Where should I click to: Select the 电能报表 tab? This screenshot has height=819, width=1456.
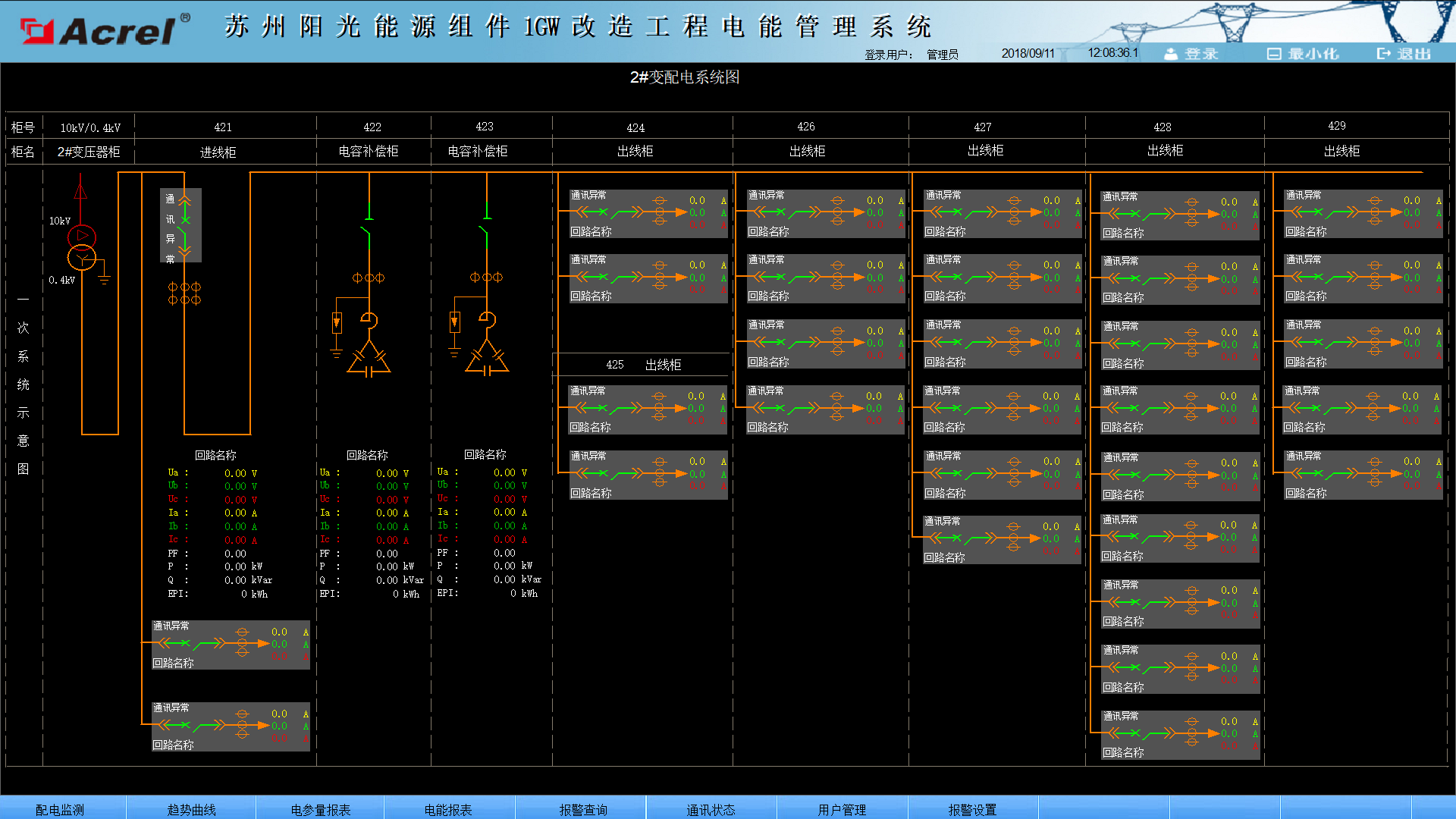448,809
